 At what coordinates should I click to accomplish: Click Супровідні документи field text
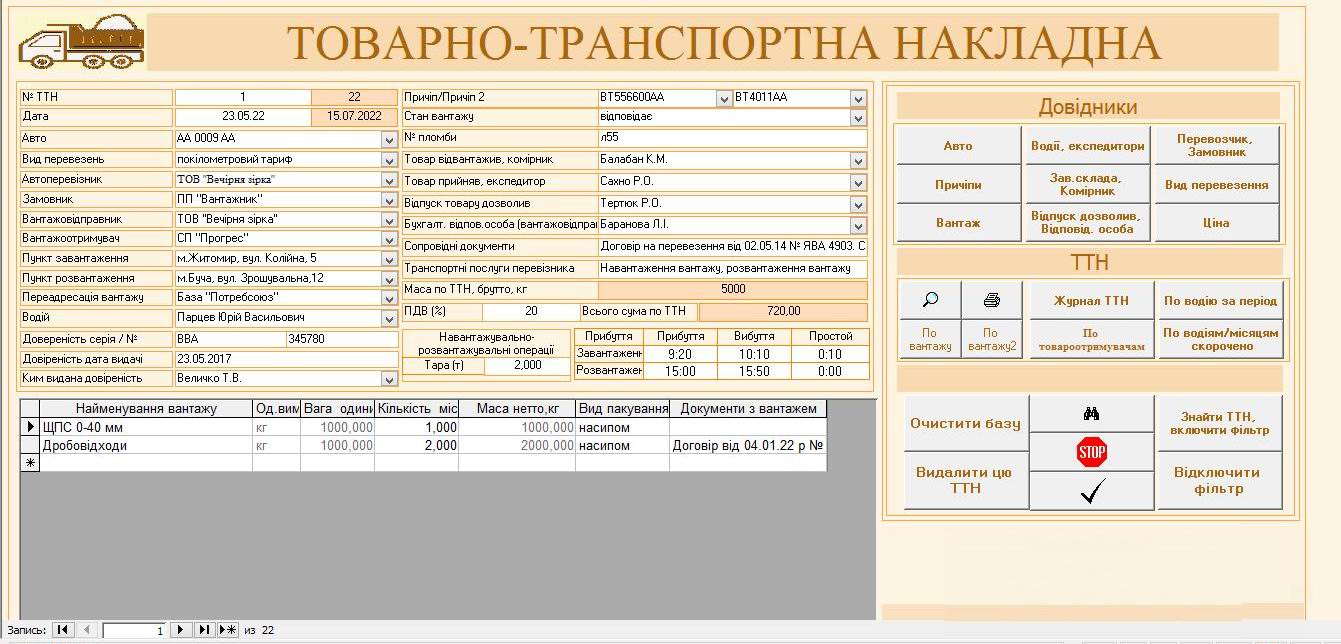click(732, 246)
